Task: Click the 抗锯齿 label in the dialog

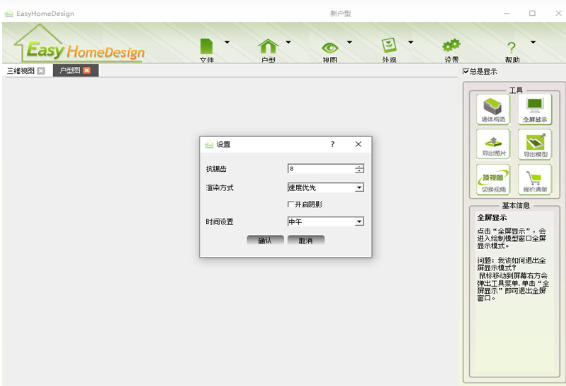Action: [x=216, y=169]
